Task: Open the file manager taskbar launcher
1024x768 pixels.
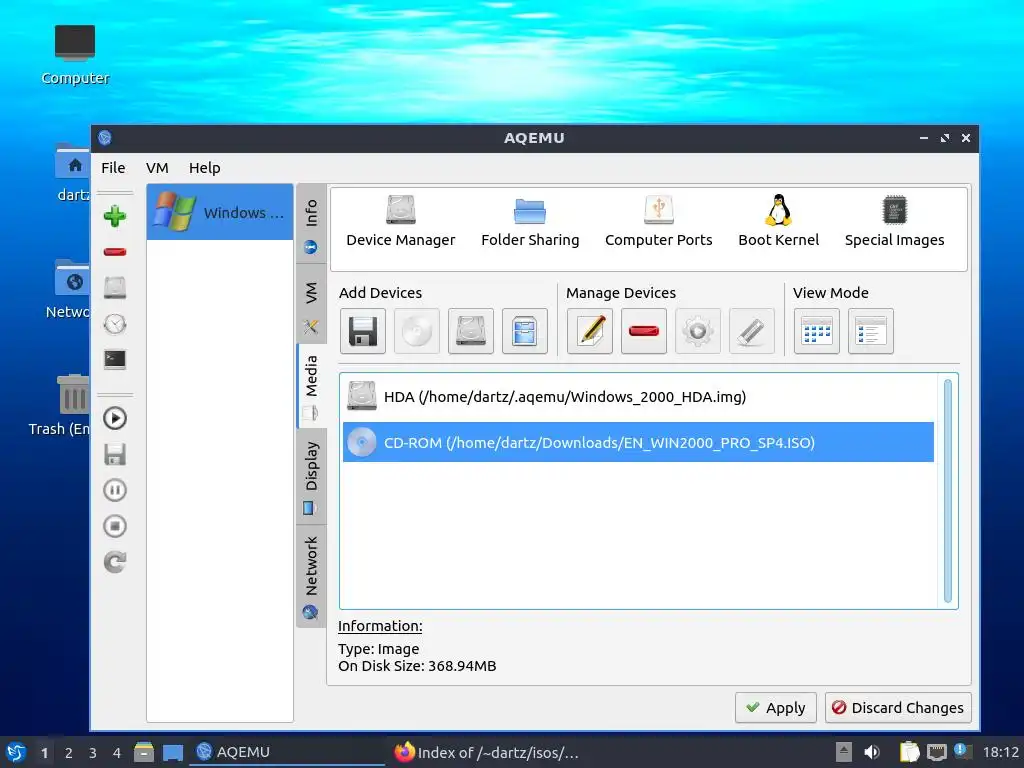Action: [x=144, y=752]
